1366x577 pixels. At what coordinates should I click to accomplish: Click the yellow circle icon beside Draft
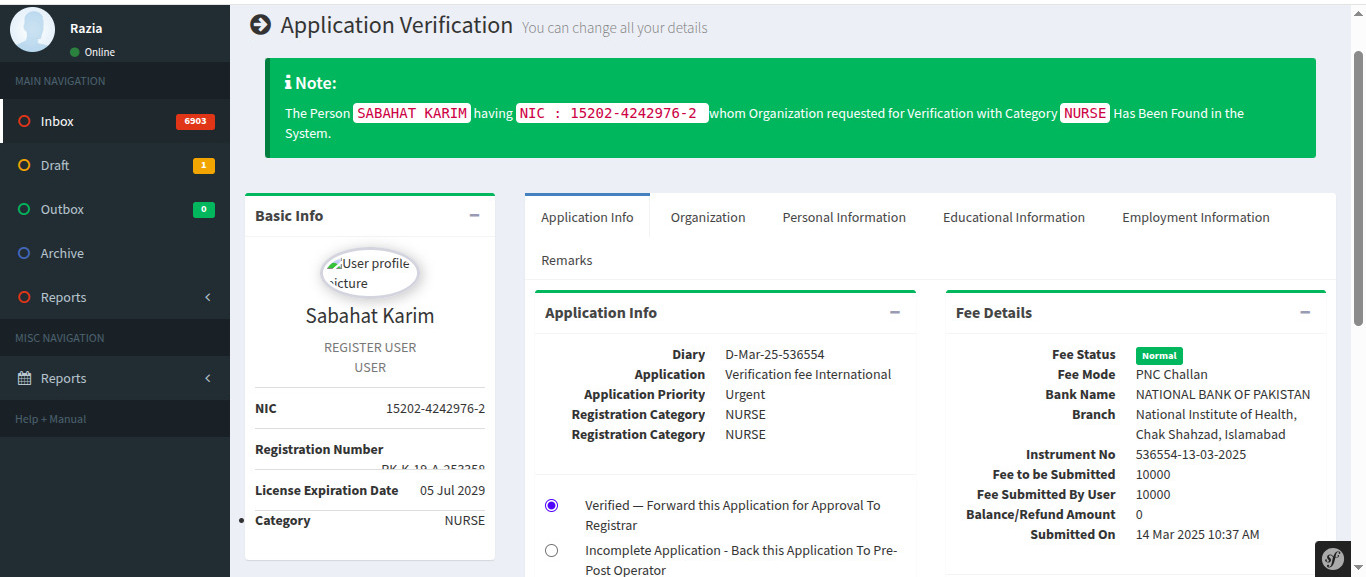tap(24, 165)
